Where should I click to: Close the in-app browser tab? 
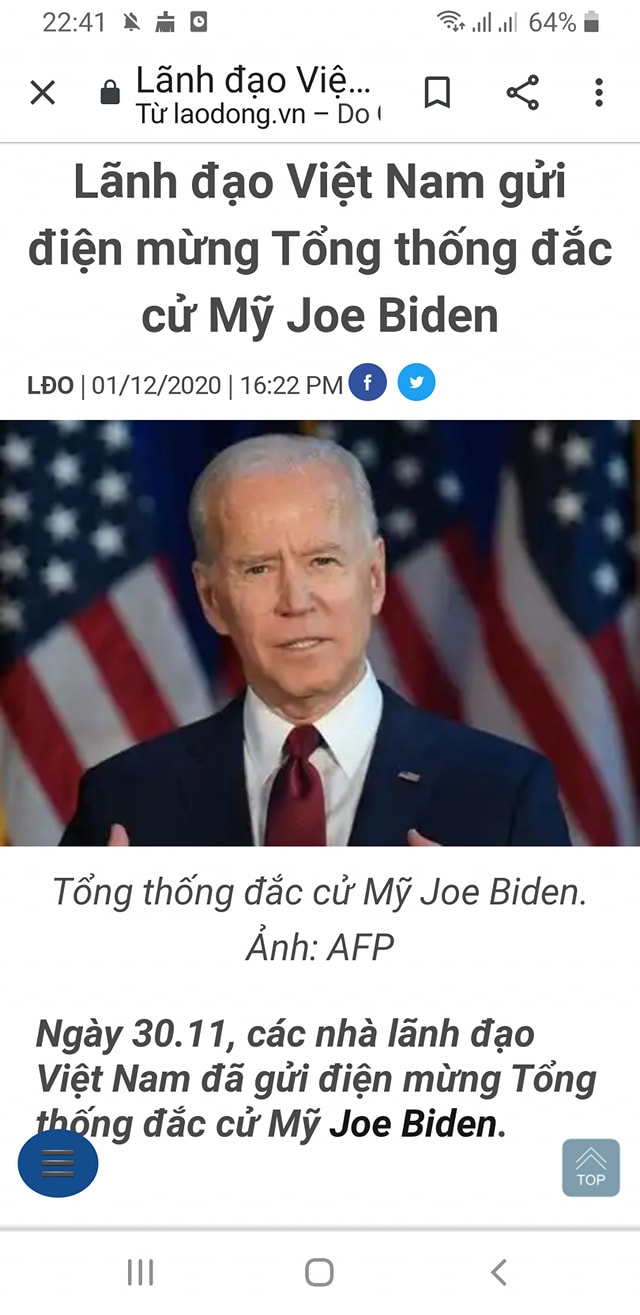click(x=42, y=93)
